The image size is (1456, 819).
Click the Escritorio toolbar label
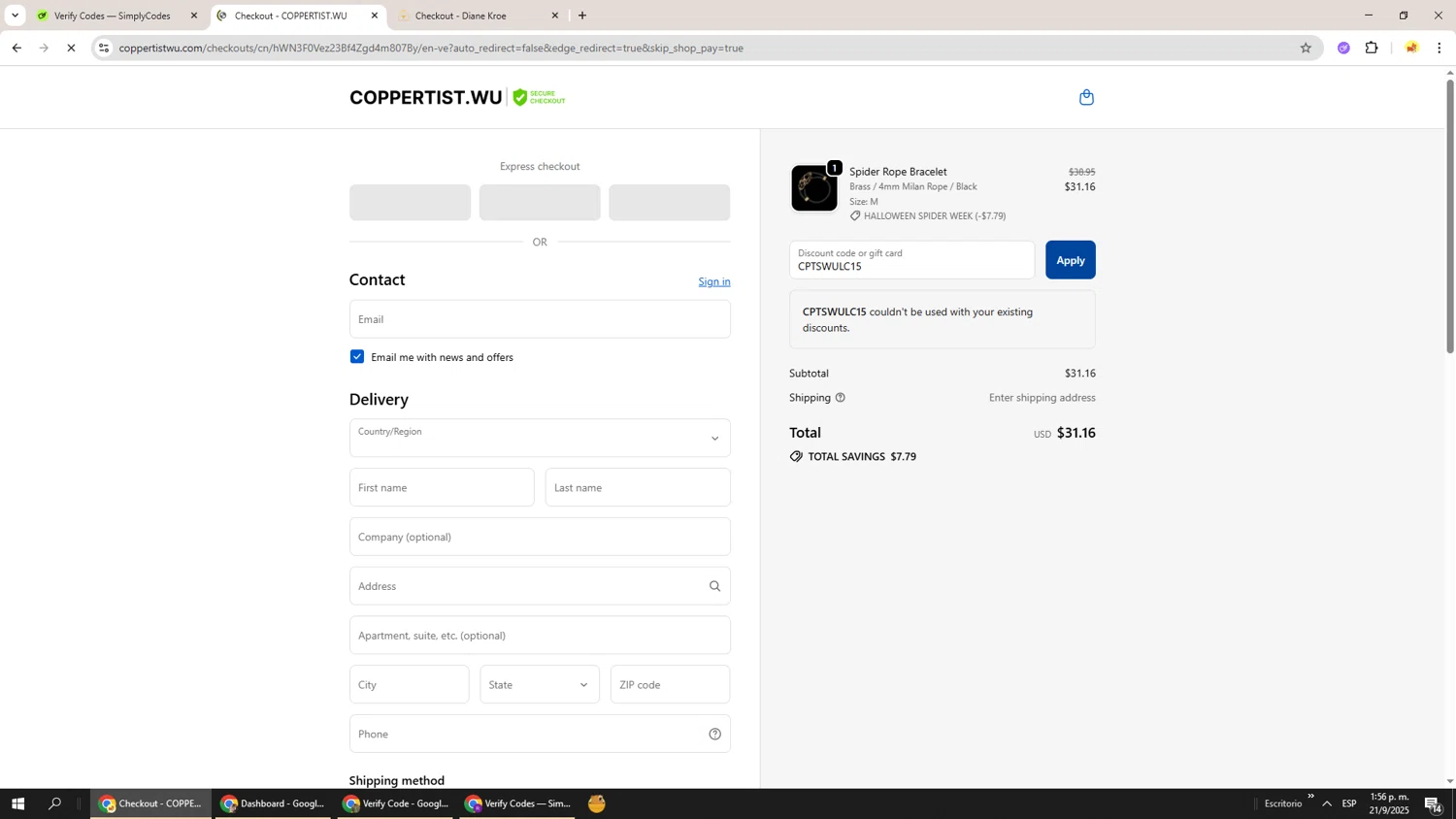[1282, 803]
